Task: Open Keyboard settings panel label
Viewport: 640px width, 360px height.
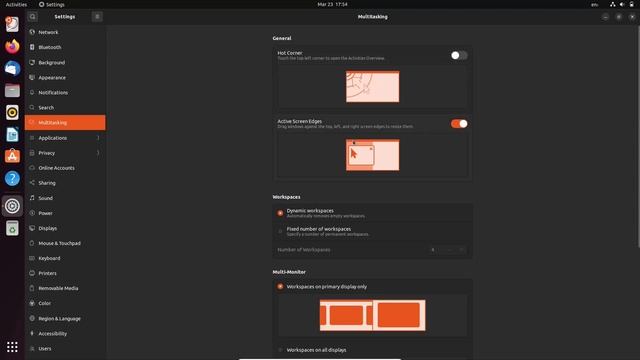Action: point(49,258)
